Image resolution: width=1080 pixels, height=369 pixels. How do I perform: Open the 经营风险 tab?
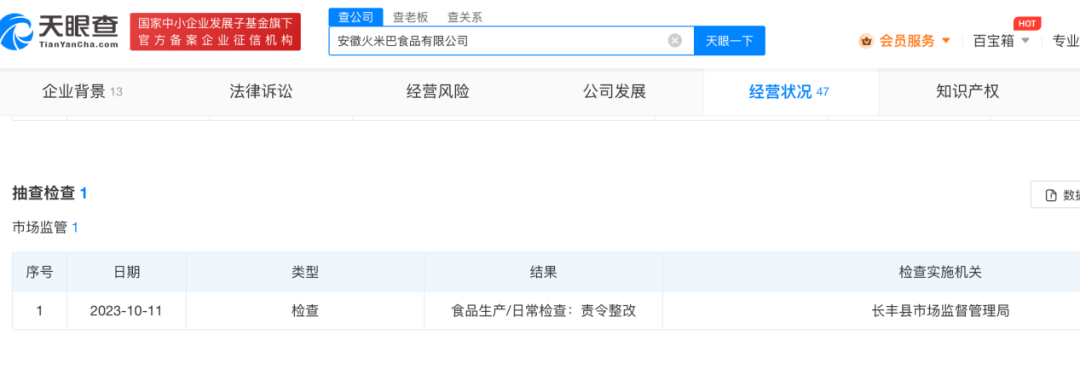tap(438, 92)
